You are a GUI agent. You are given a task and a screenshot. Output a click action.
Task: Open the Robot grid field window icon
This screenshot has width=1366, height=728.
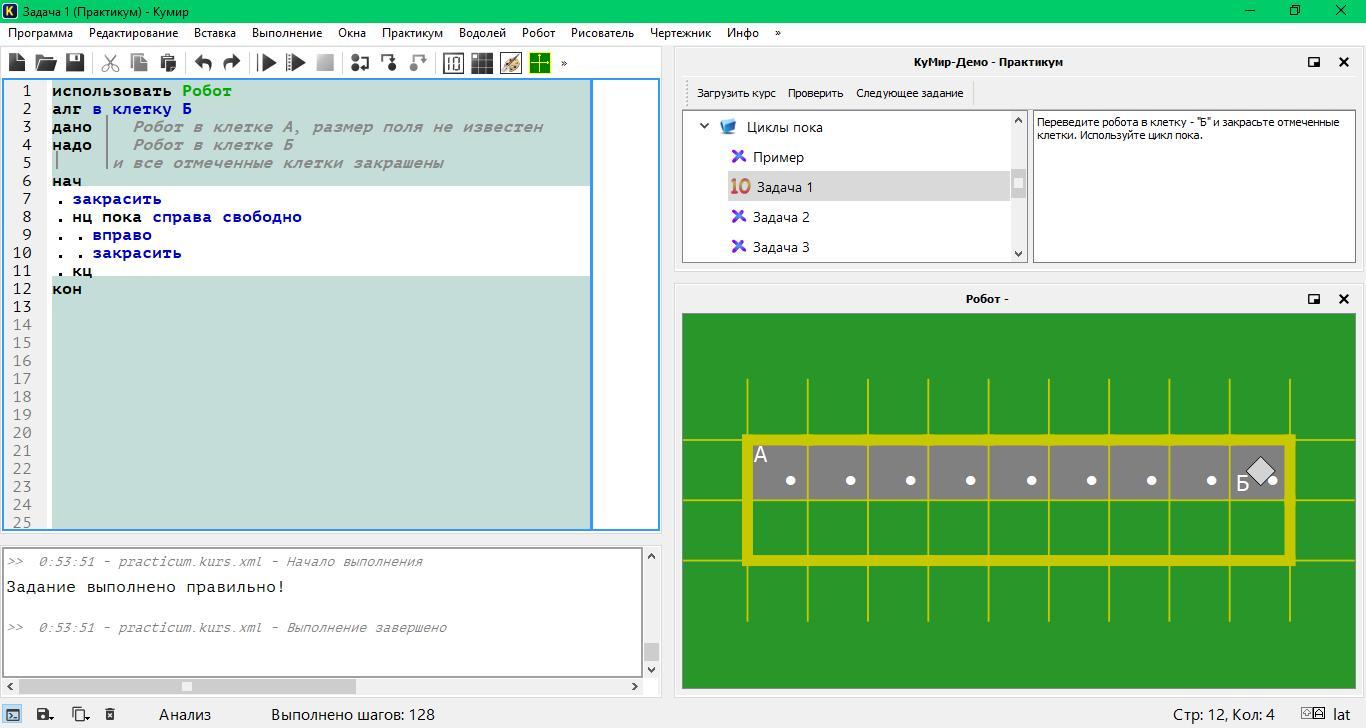click(x=482, y=63)
